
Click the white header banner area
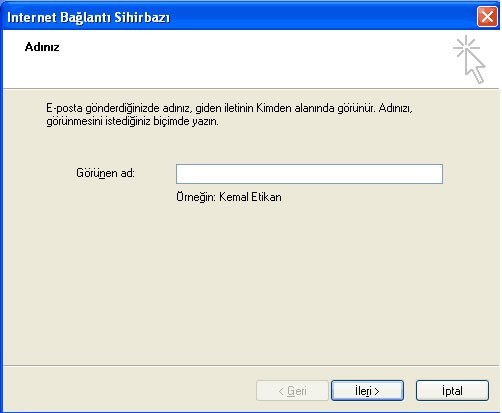(233, 59)
